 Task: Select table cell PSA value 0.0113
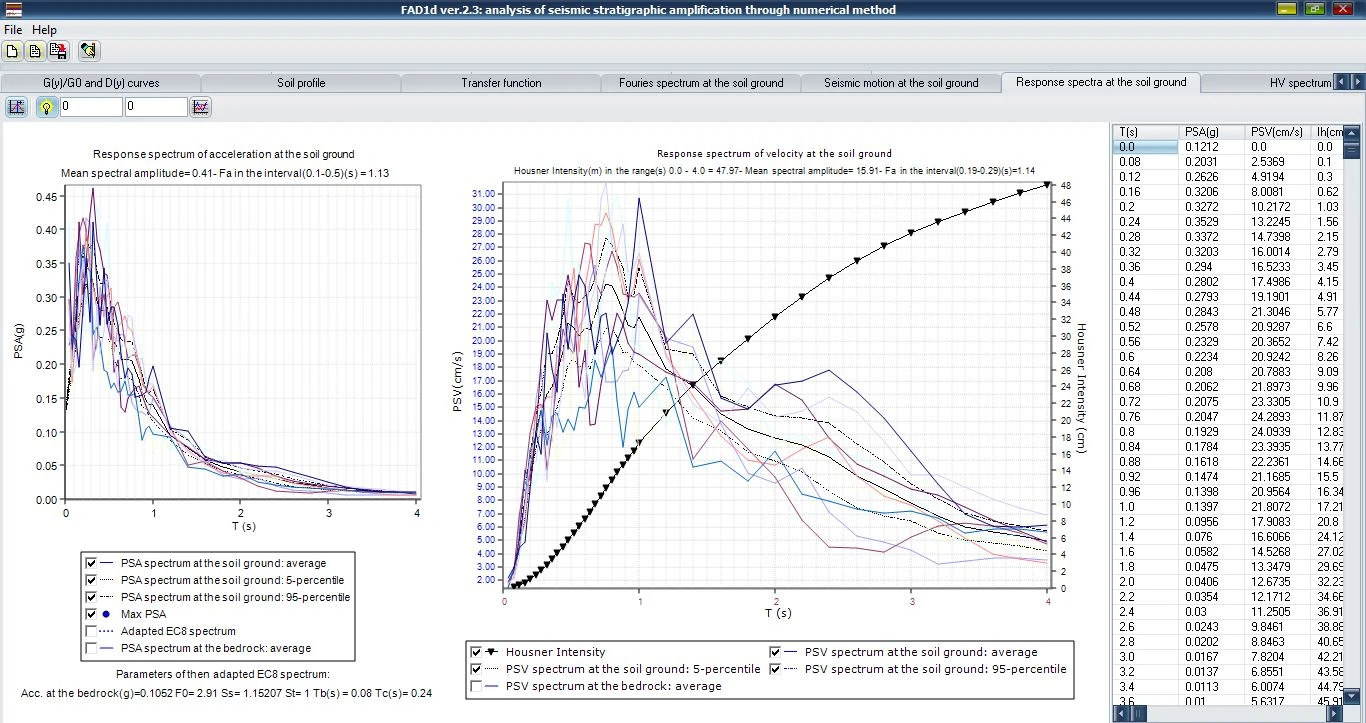click(x=1213, y=686)
